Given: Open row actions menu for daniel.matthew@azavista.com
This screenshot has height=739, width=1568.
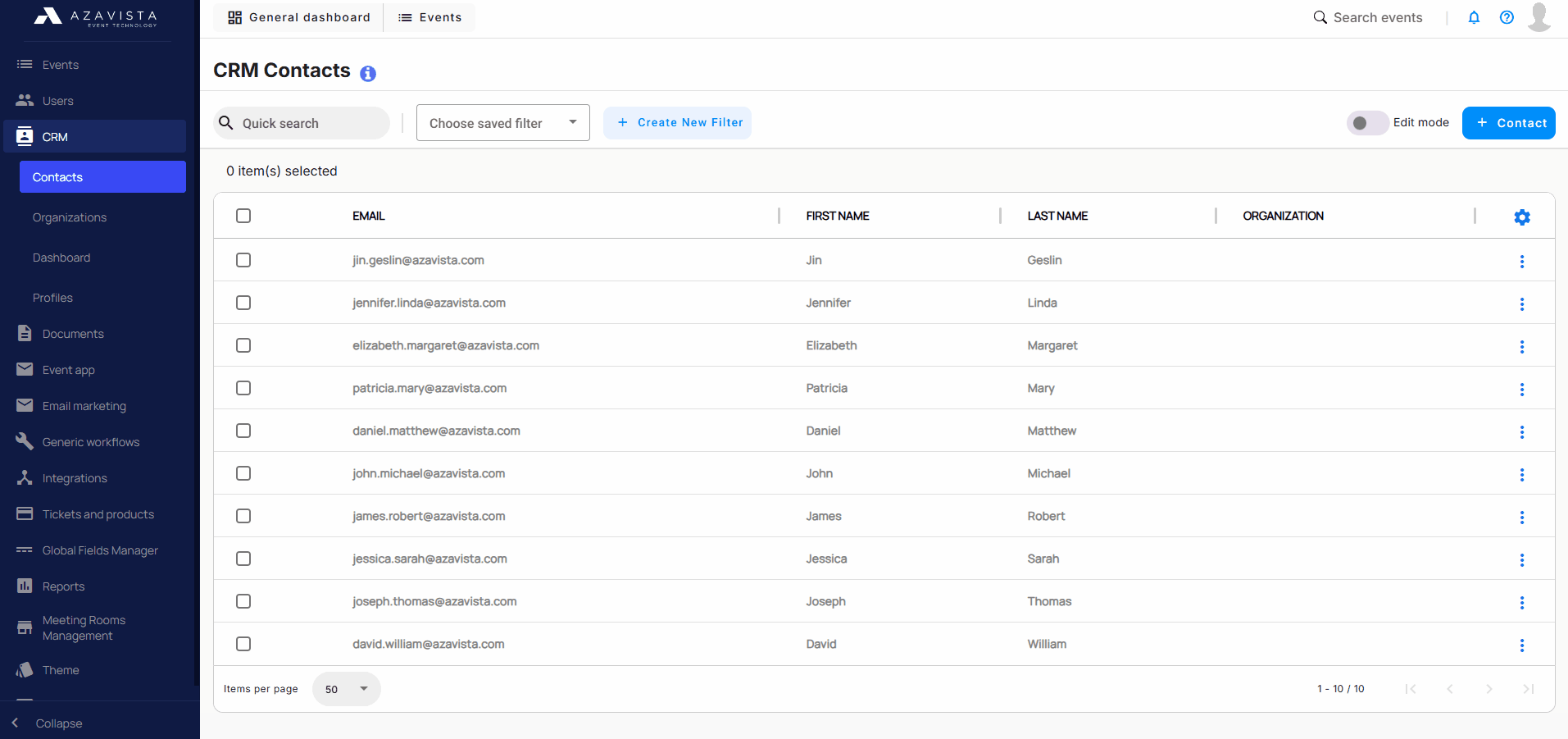Looking at the screenshot, I should 1522,432.
